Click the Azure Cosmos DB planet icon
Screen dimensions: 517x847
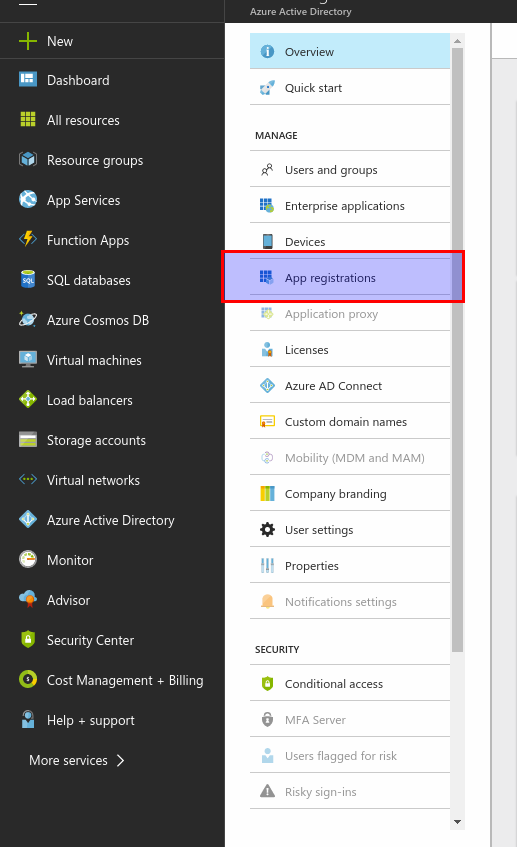point(28,319)
